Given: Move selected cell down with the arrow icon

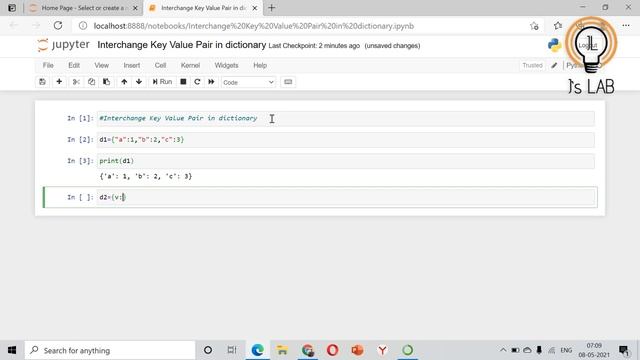Looking at the screenshot, I should pyautogui.click(x=139, y=82).
